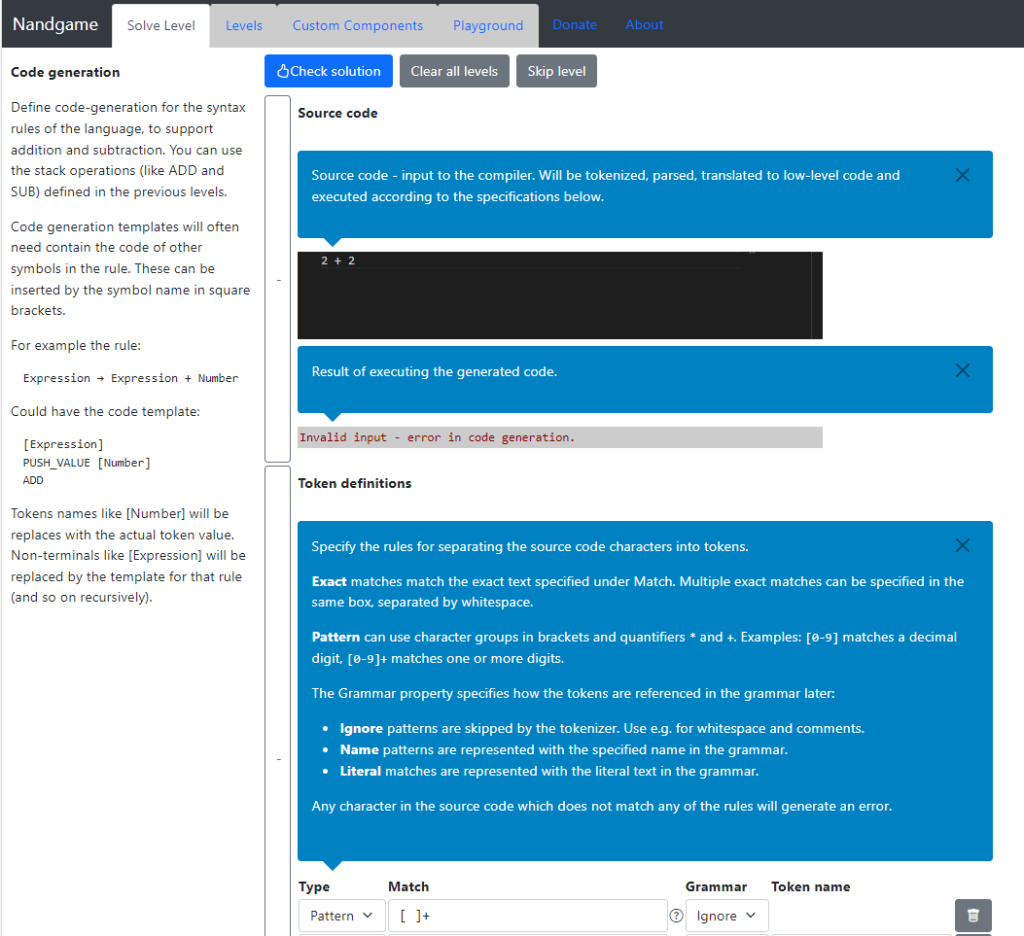This screenshot has width=1024, height=936.
Task: Open the Custom Components tab
Action: 357,25
